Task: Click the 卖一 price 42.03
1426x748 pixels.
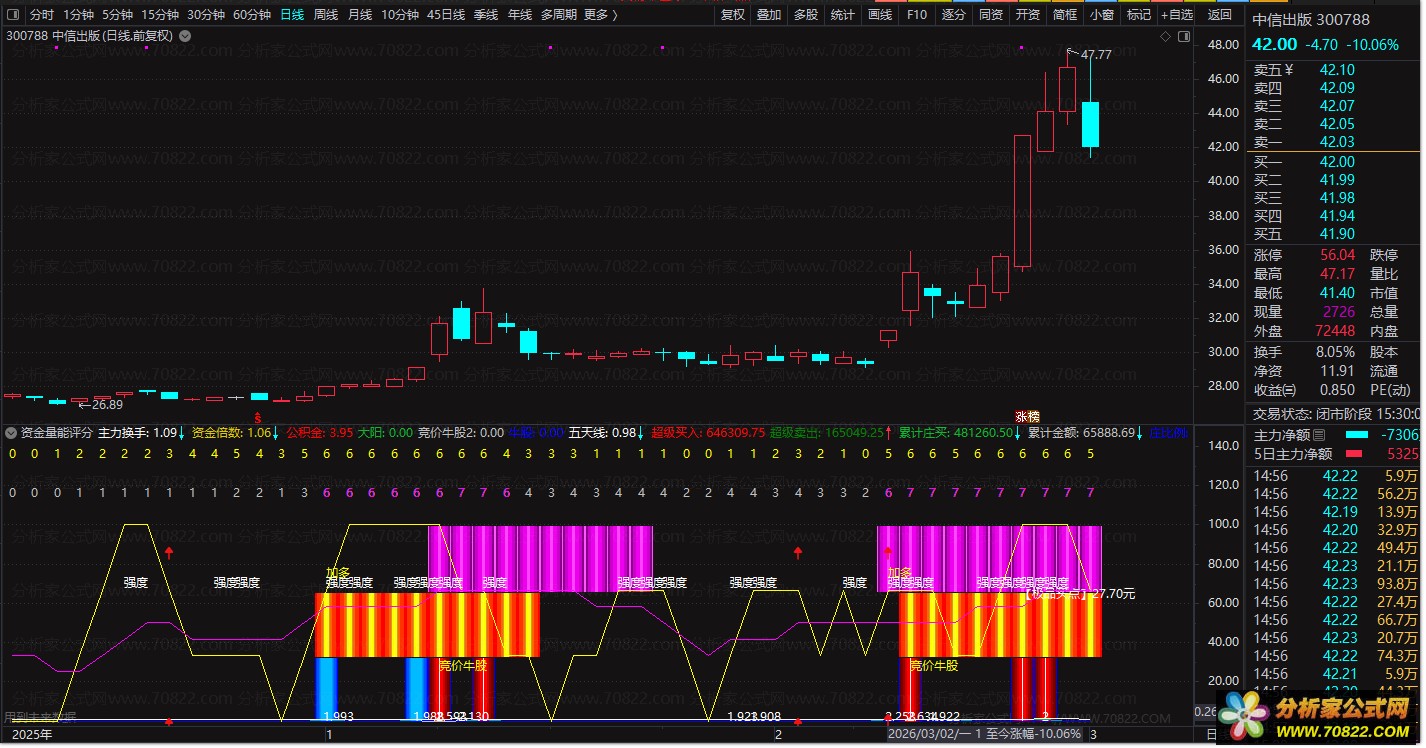Action: (x=1337, y=142)
